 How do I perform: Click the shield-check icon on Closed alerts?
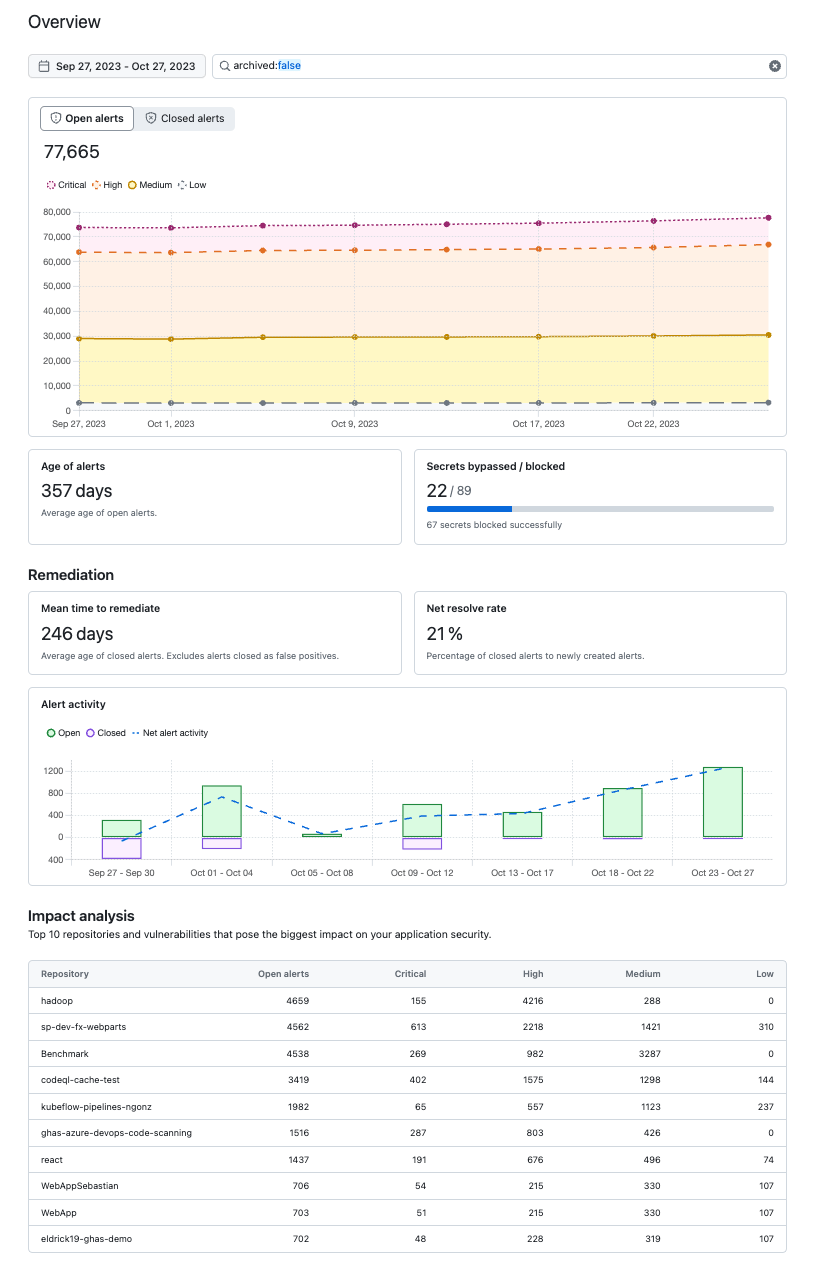[151, 118]
